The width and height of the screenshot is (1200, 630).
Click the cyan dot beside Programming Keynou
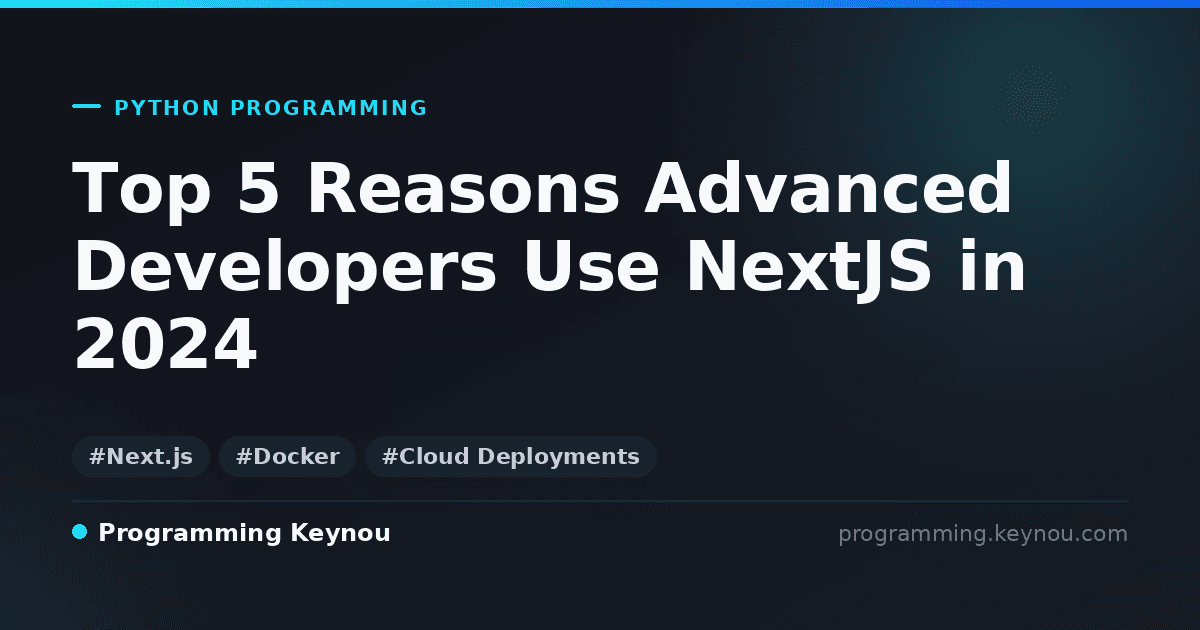click(80, 532)
